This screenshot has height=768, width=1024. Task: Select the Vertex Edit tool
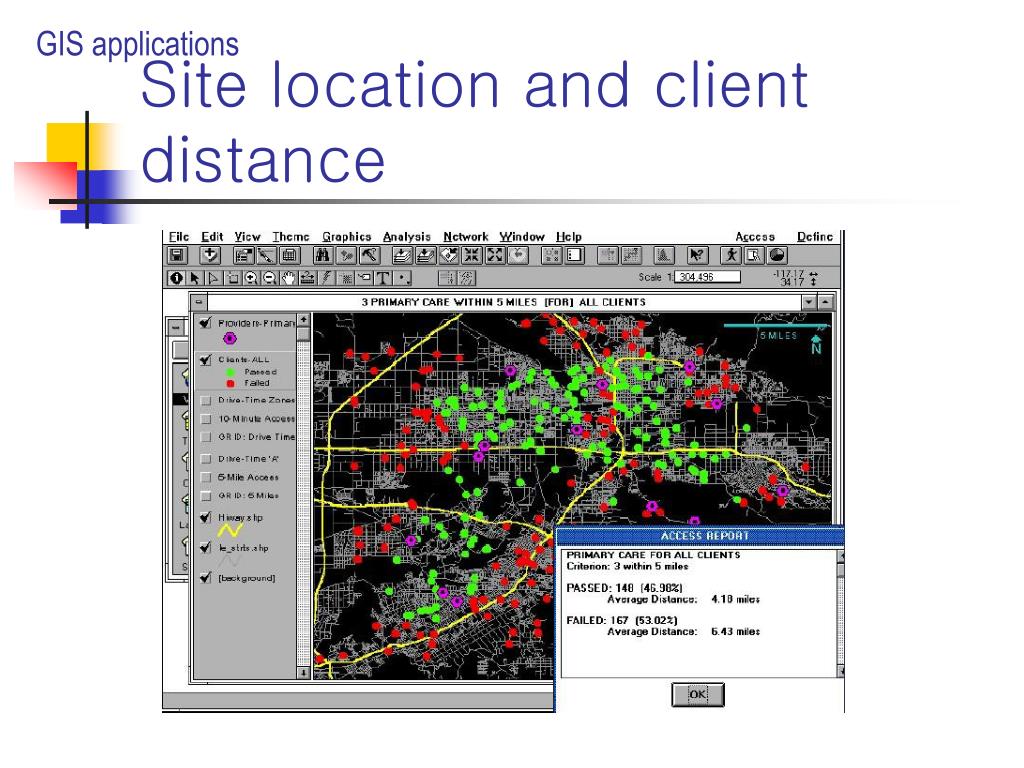[213, 278]
